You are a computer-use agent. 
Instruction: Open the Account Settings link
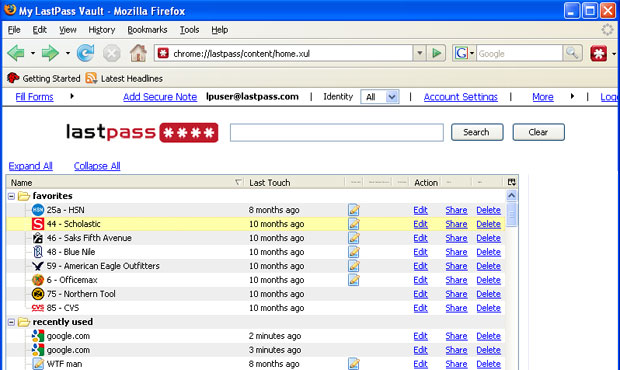coord(461,97)
